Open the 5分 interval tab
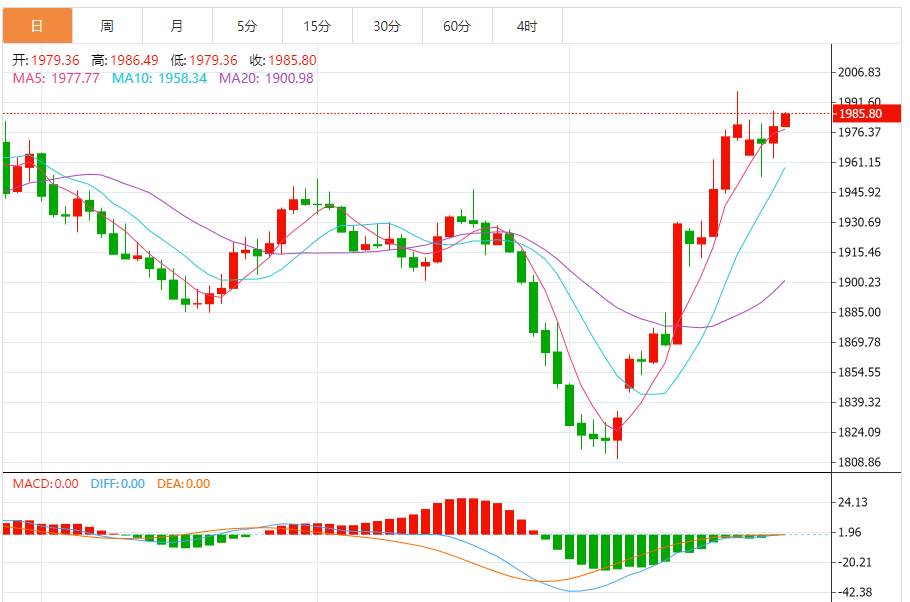This screenshot has width=910, height=602. click(x=247, y=26)
